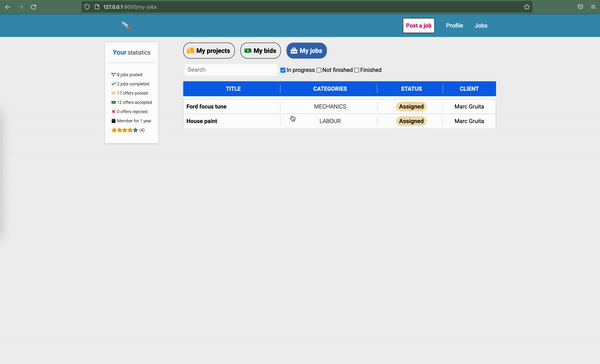
Task: Click the 2 jobs completed text
Action: pyautogui.click(x=133, y=84)
